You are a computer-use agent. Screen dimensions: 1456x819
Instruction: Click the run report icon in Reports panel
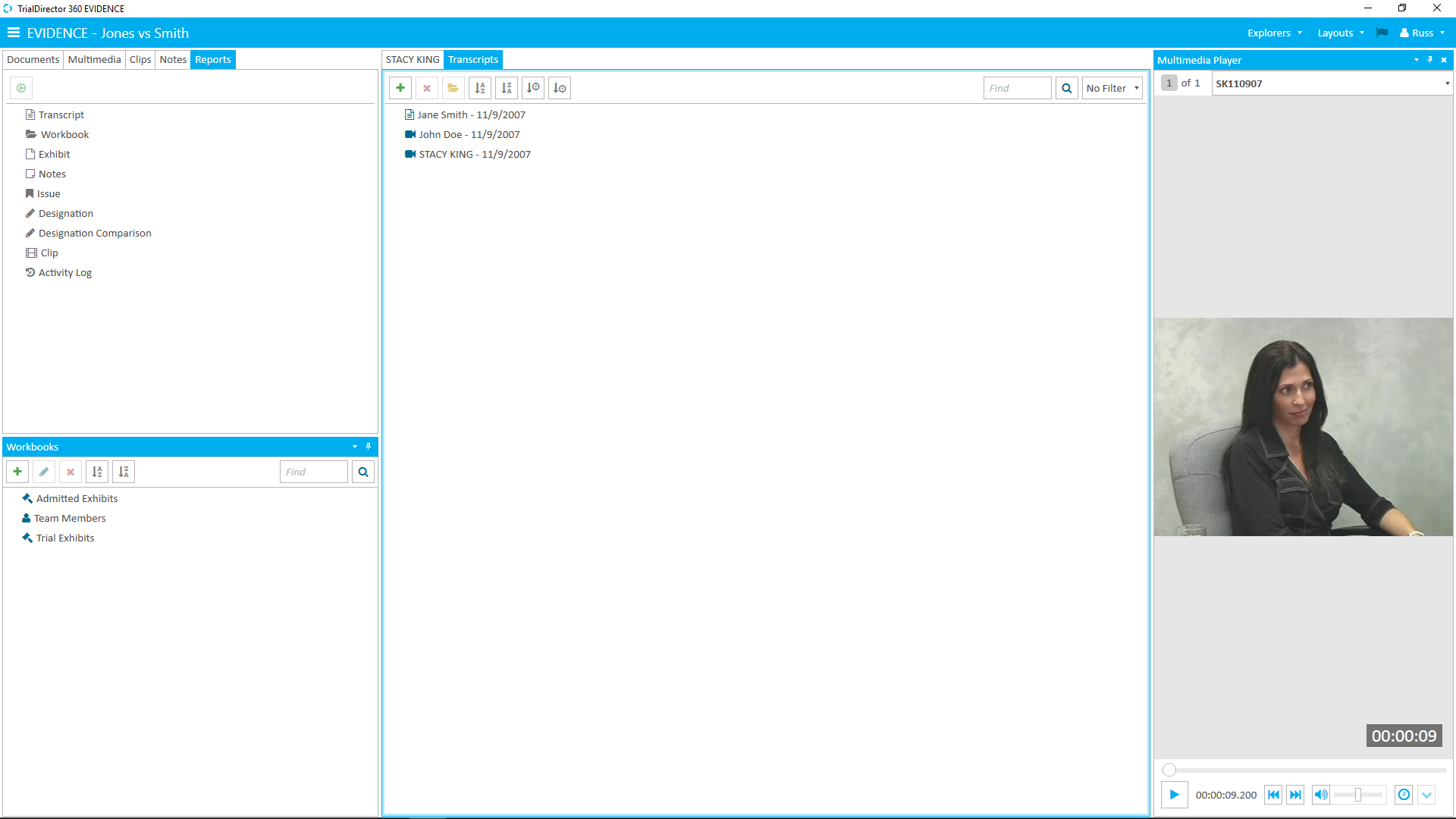tap(21, 88)
